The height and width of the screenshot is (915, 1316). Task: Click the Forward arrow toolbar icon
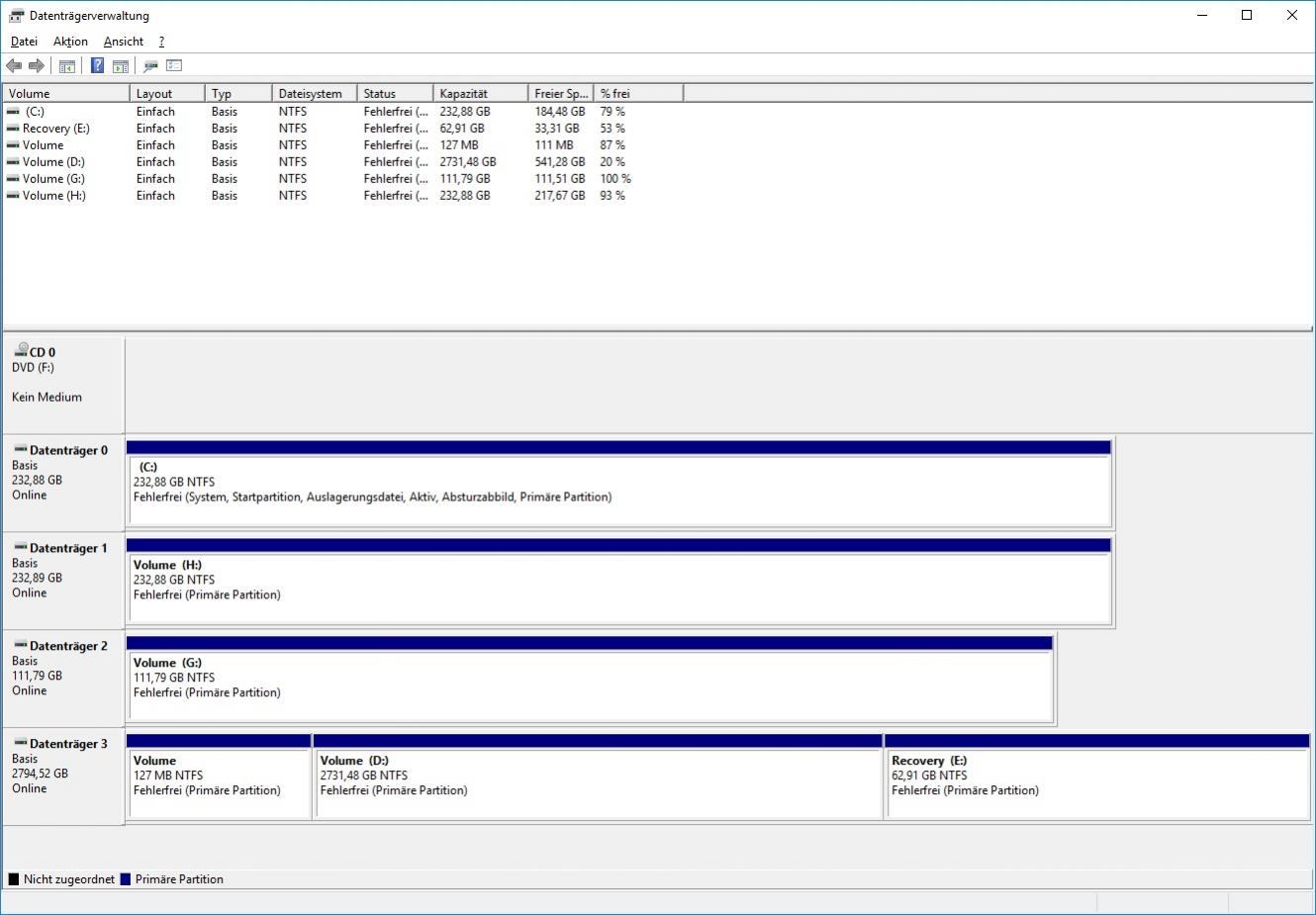(37, 66)
